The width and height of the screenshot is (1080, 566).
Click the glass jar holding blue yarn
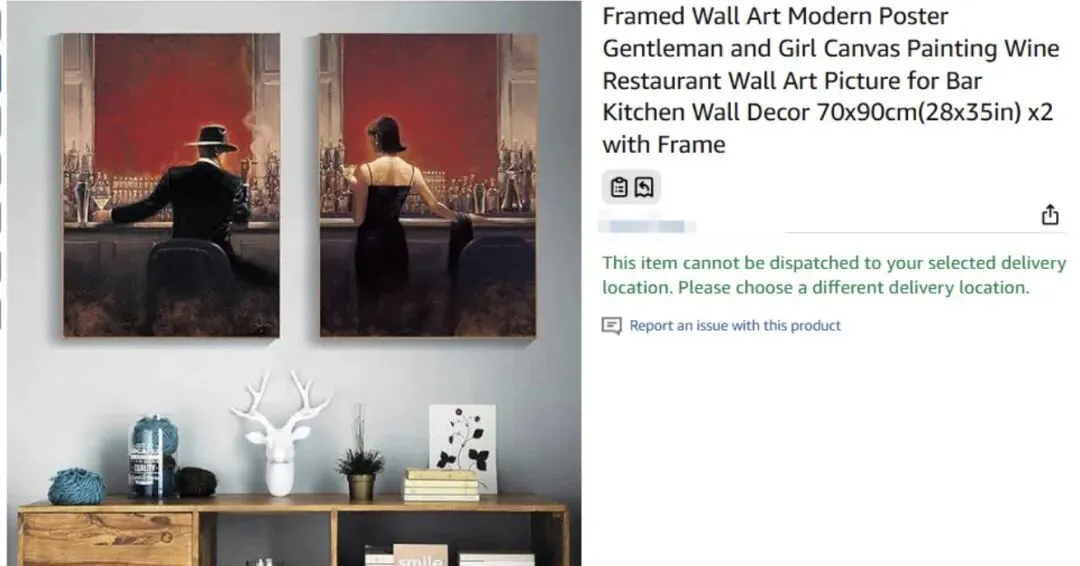click(x=154, y=457)
